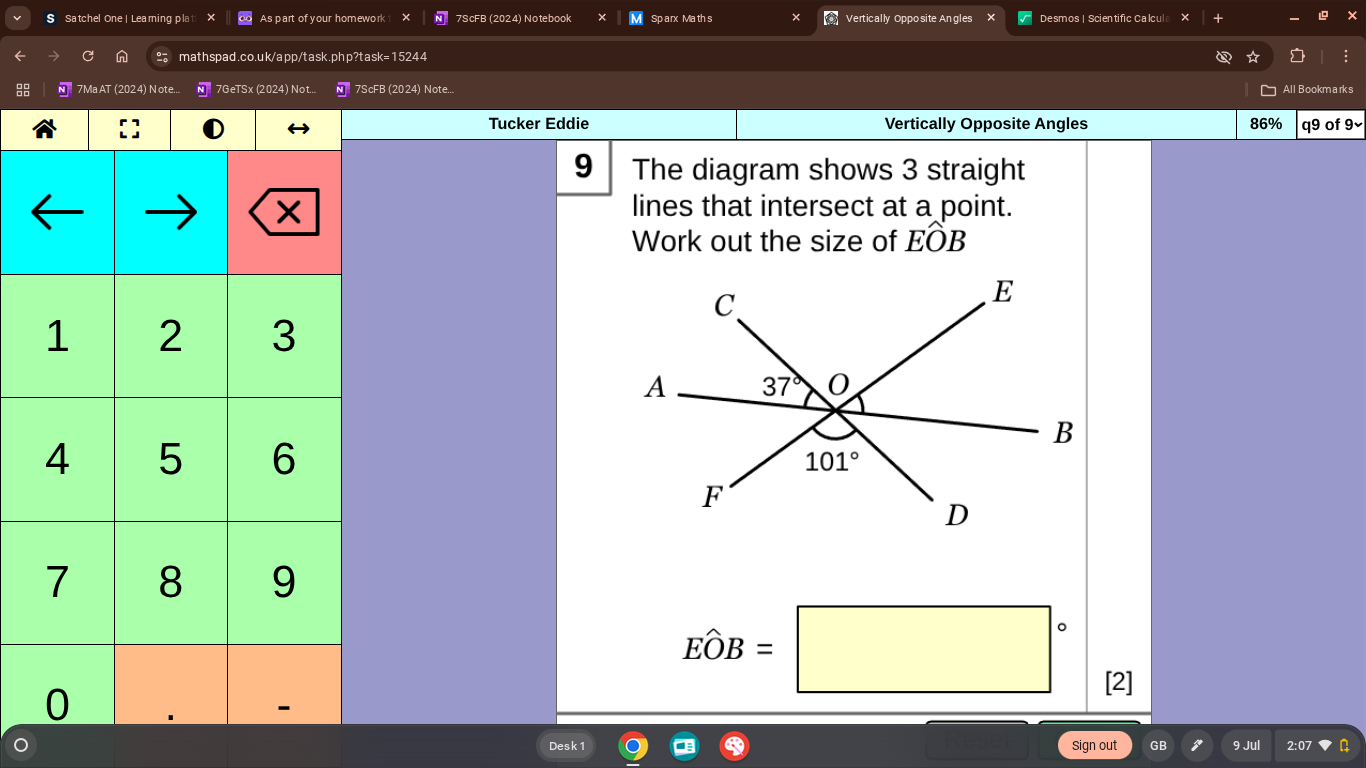This screenshot has width=1366, height=768.
Task: Click the address bar URL
Action: coord(303,57)
